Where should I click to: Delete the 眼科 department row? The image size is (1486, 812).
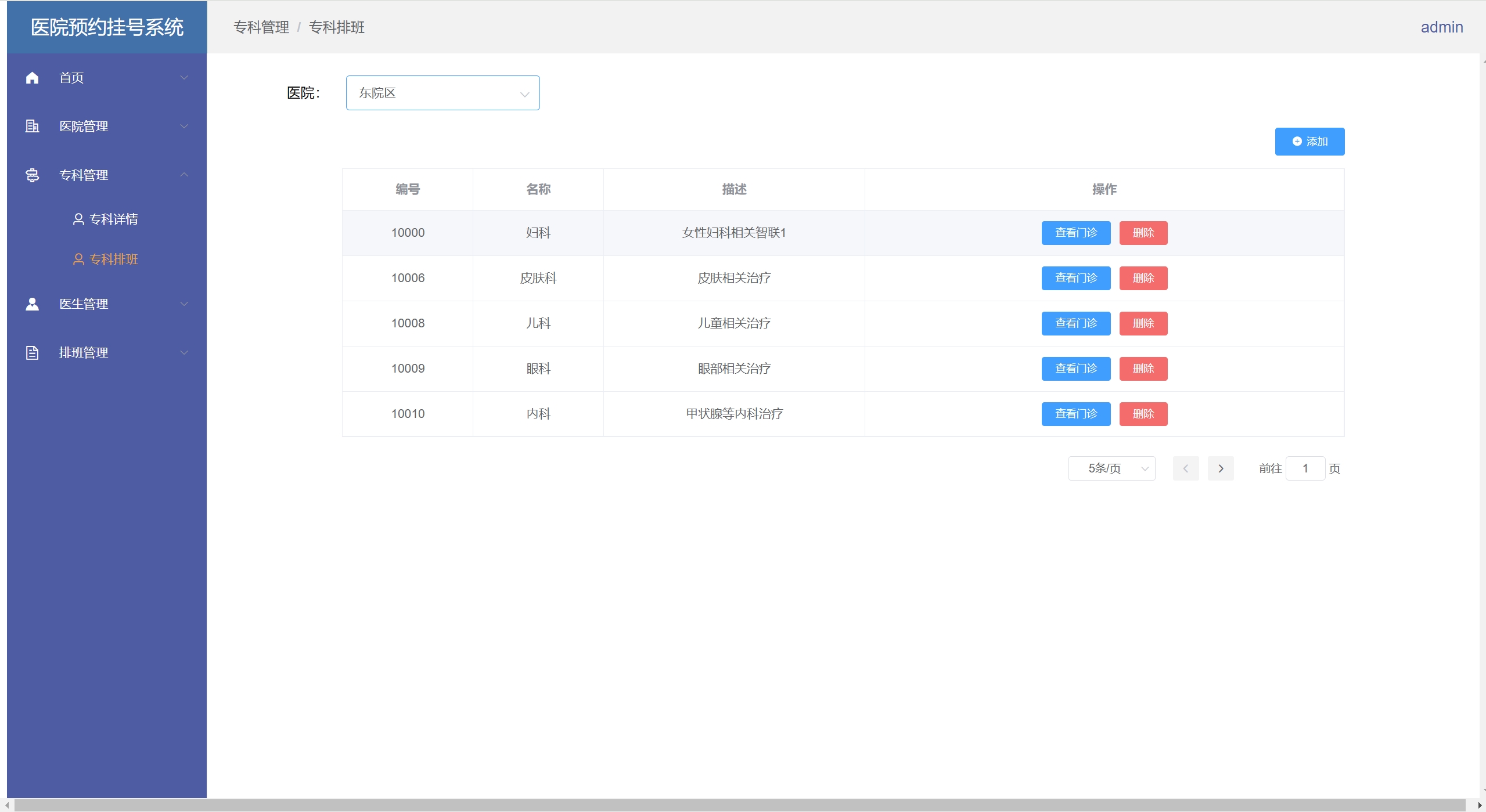(1143, 369)
